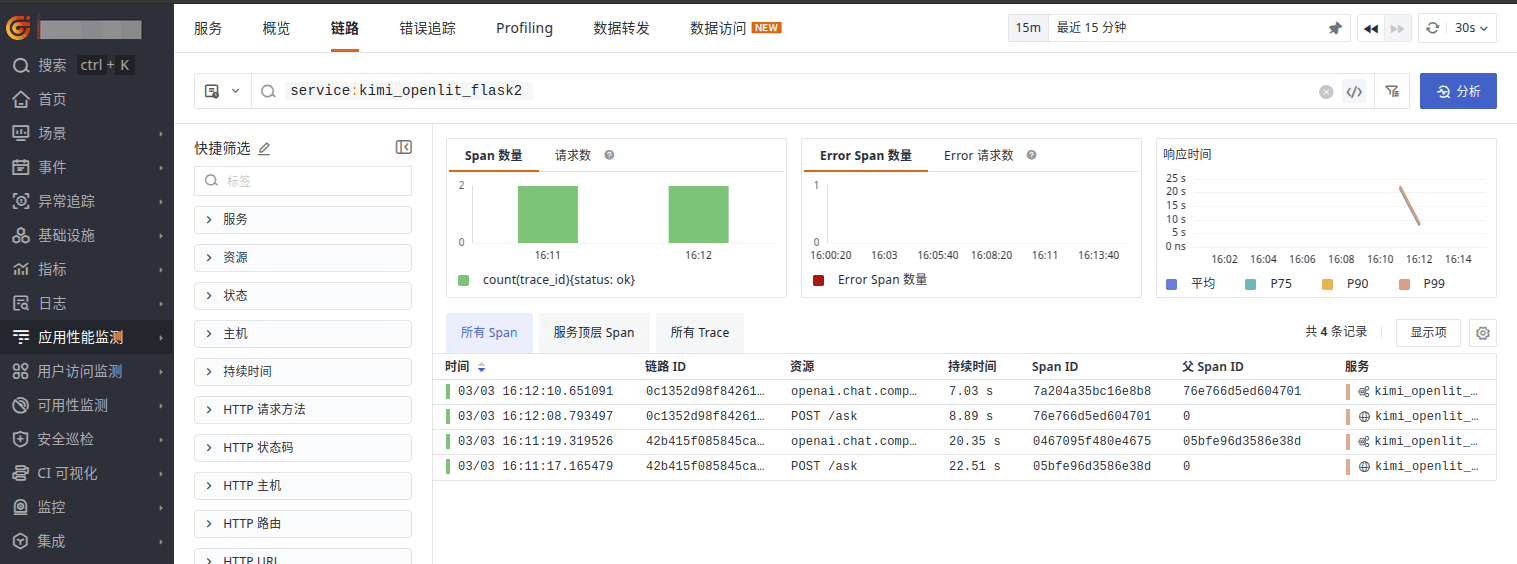Toggle the code view search mode button
This screenshot has height=564, width=1517.
(x=1354, y=91)
